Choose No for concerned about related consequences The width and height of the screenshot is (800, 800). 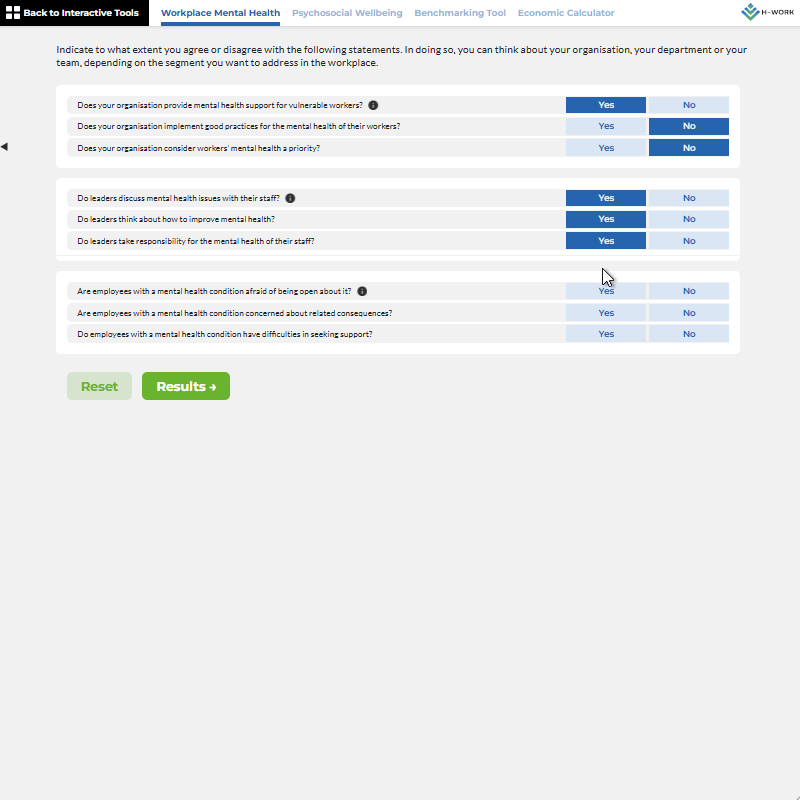688,313
